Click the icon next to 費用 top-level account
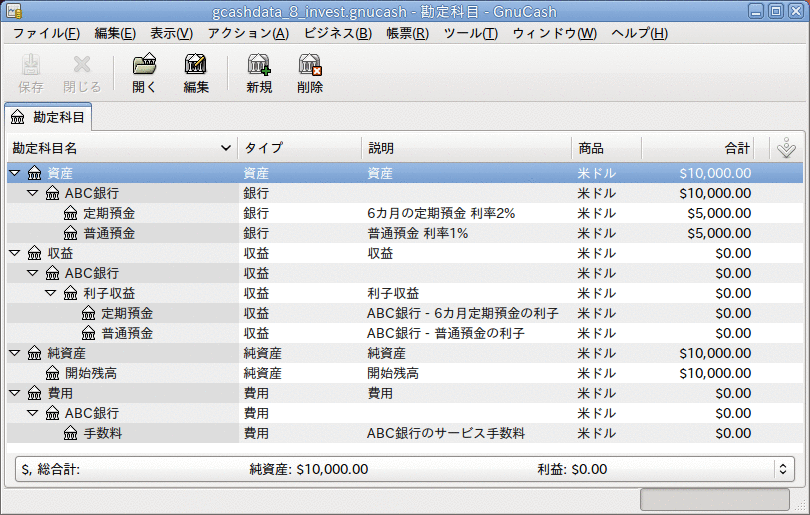Screen dimensions: 810x515 [x=35, y=393]
